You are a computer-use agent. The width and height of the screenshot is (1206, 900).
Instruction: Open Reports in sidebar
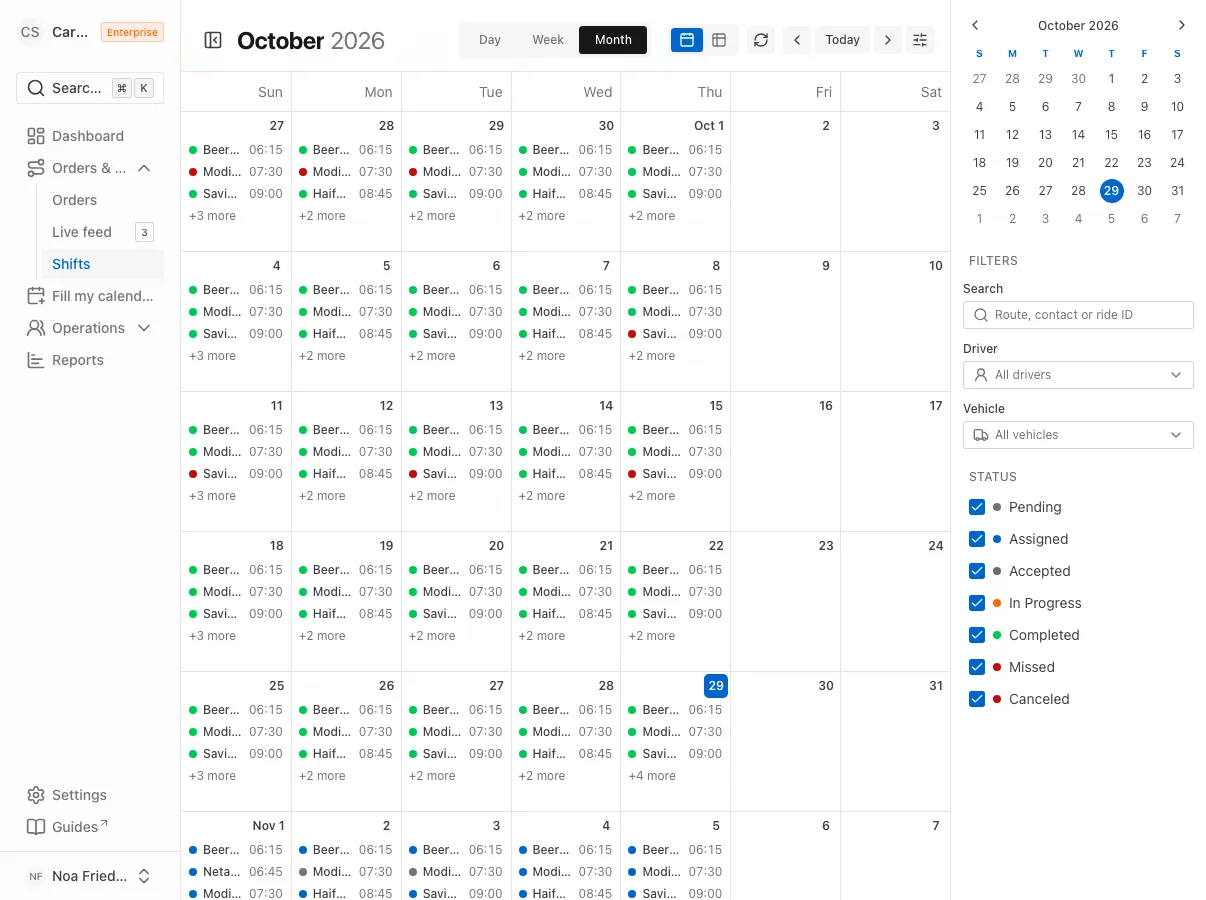[90, 360]
